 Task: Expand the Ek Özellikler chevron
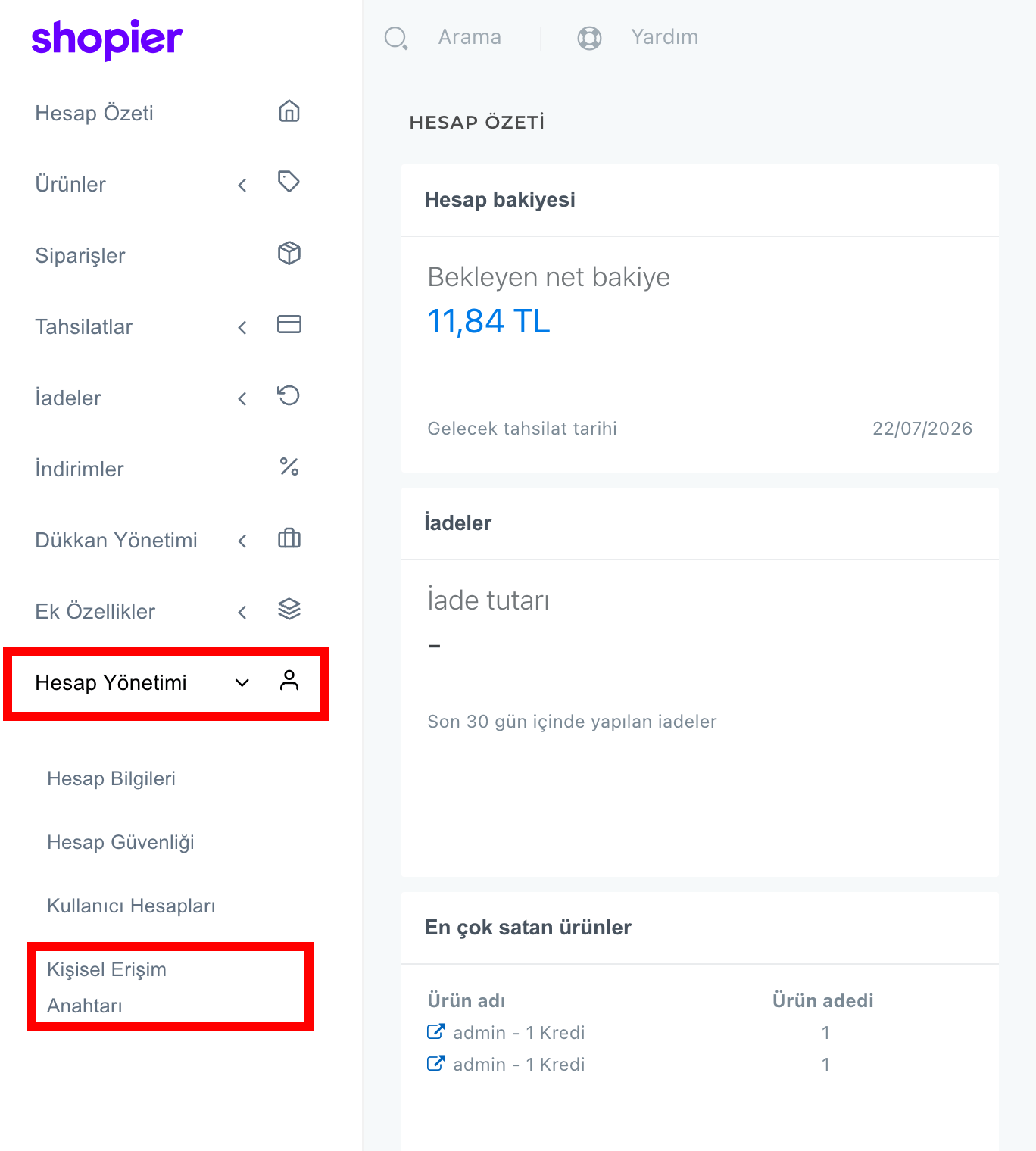(x=242, y=612)
